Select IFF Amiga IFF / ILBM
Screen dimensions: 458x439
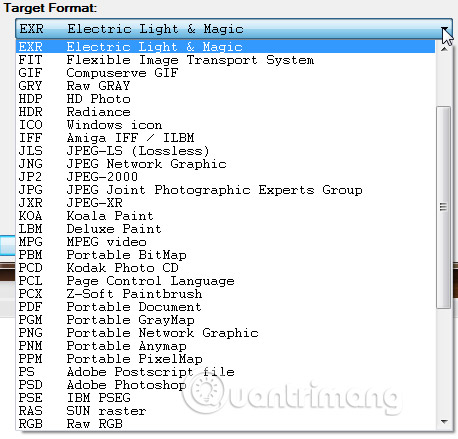(x=226, y=138)
